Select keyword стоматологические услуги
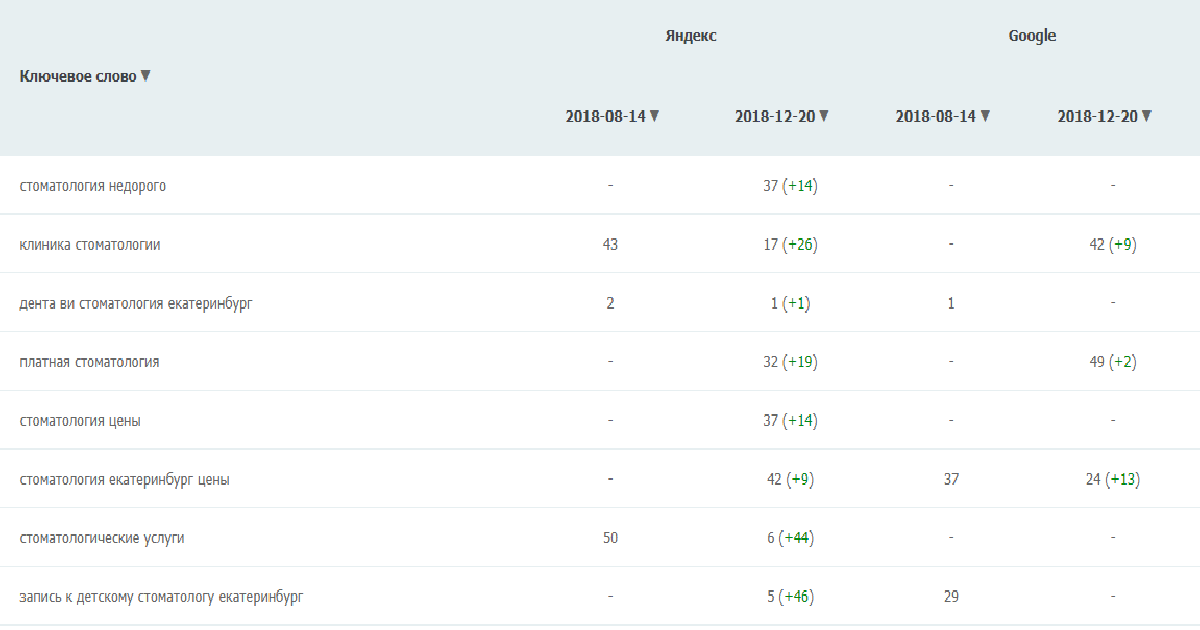The width and height of the screenshot is (1200, 630). point(102,538)
